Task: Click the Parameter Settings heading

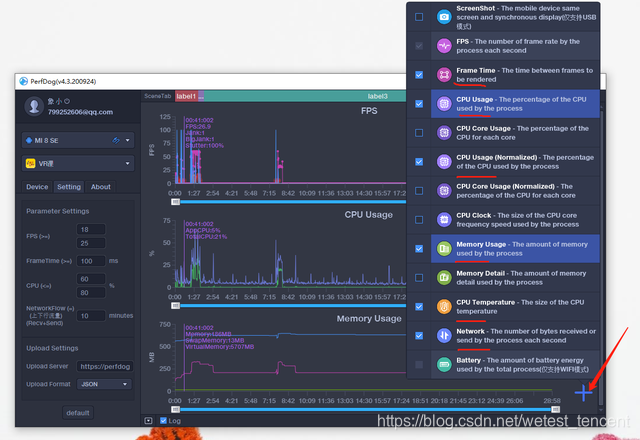Action: click(58, 211)
